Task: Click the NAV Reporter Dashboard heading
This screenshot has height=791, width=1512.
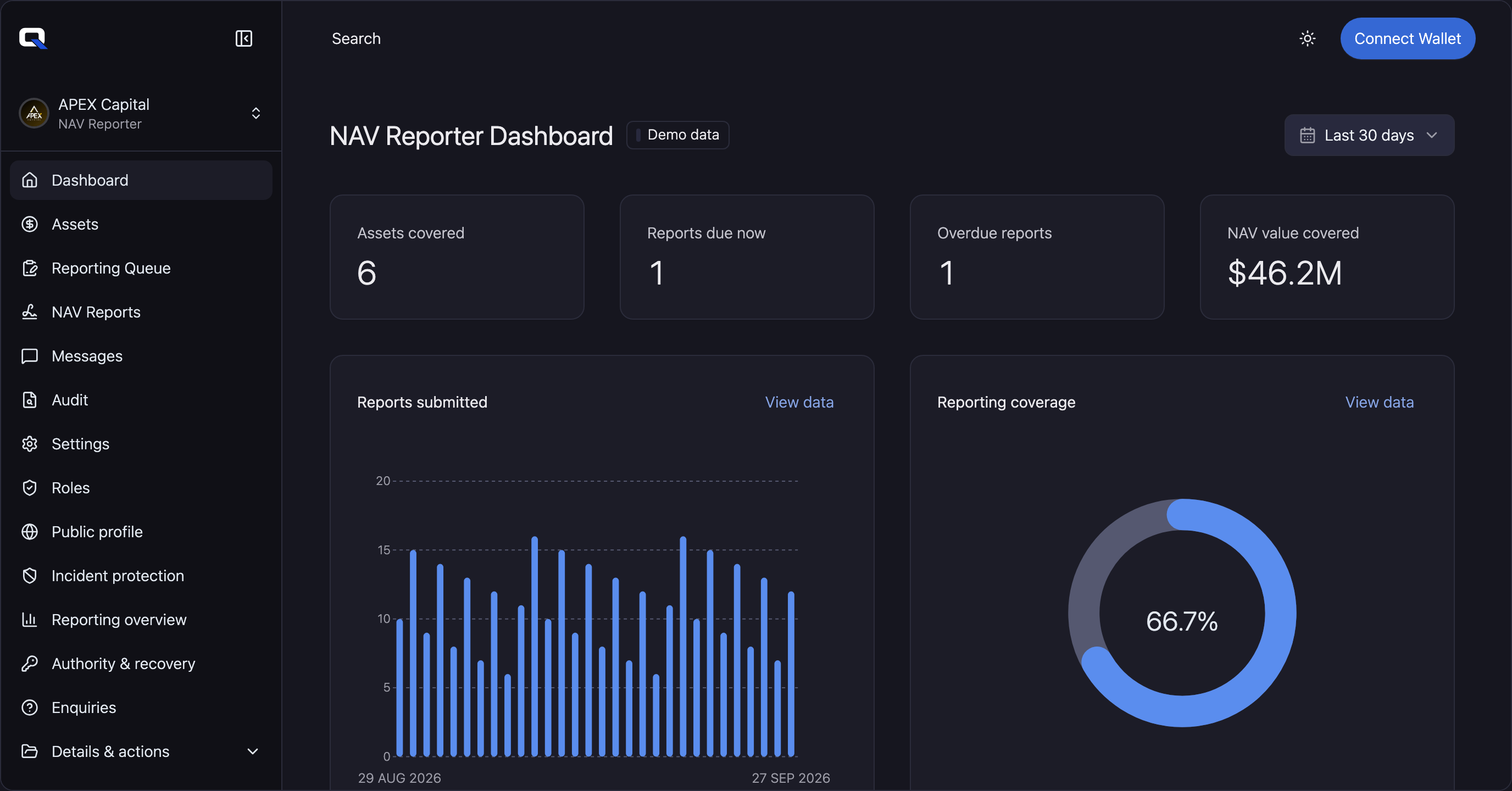Action: coord(471,136)
